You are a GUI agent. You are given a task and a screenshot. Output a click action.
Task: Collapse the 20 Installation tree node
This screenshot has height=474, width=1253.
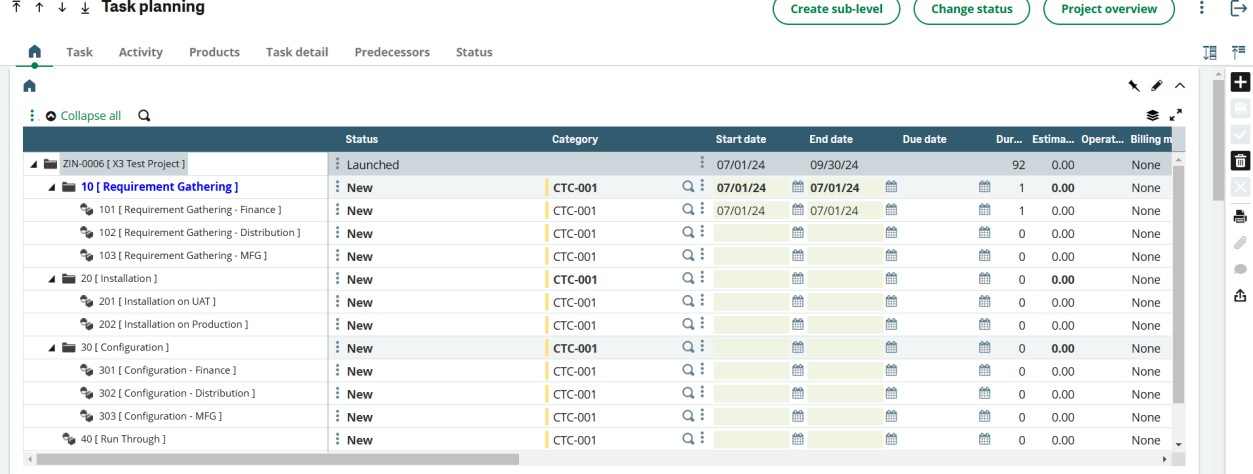53,279
